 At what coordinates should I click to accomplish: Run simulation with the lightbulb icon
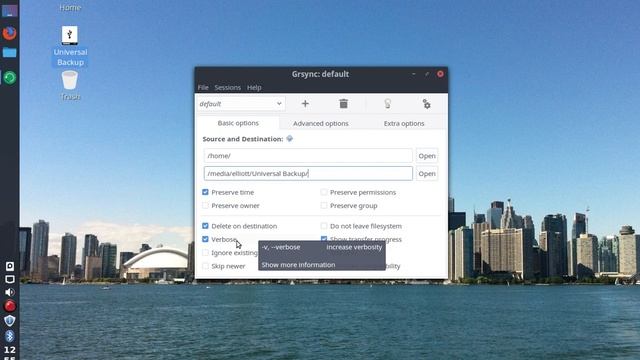coord(387,104)
